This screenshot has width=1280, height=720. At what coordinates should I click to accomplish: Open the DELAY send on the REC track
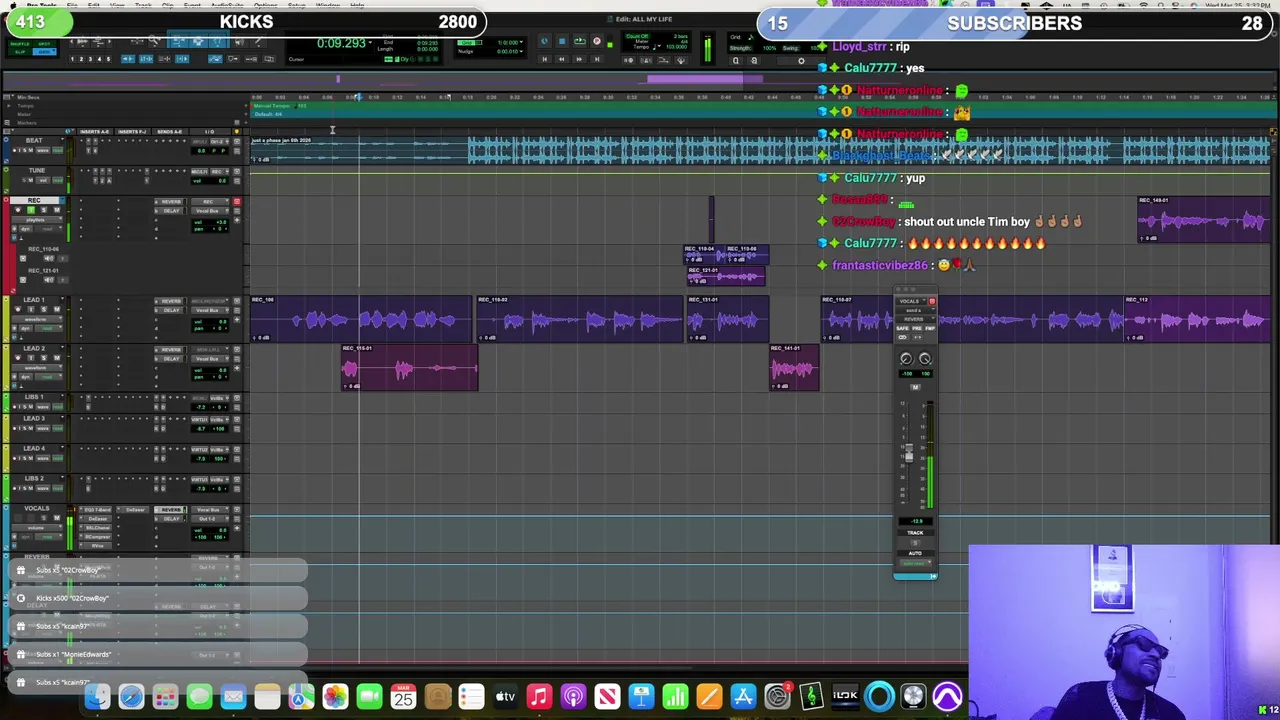point(170,211)
